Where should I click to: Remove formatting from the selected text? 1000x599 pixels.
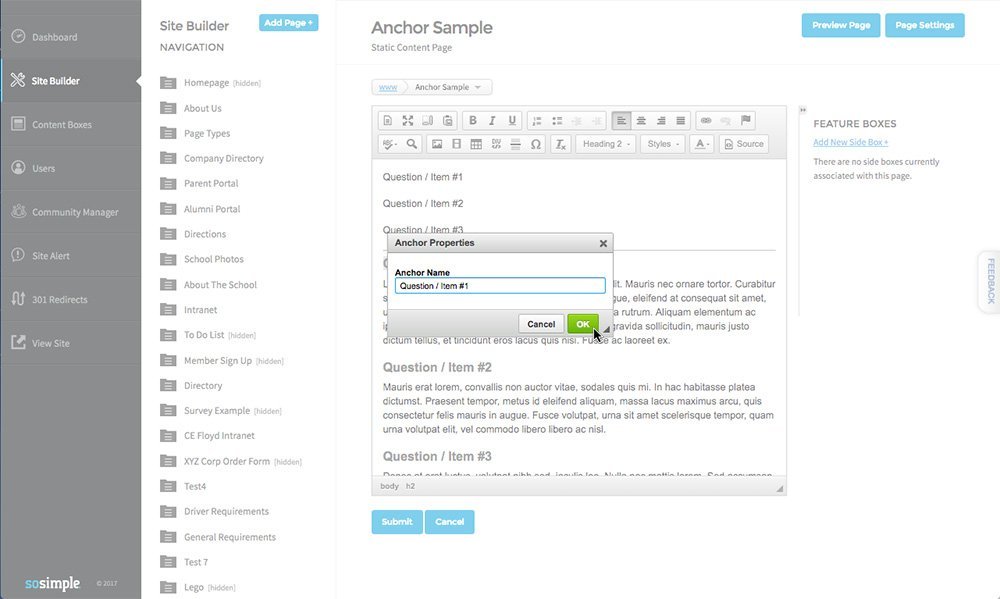pyautogui.click(x=560, y=144)
